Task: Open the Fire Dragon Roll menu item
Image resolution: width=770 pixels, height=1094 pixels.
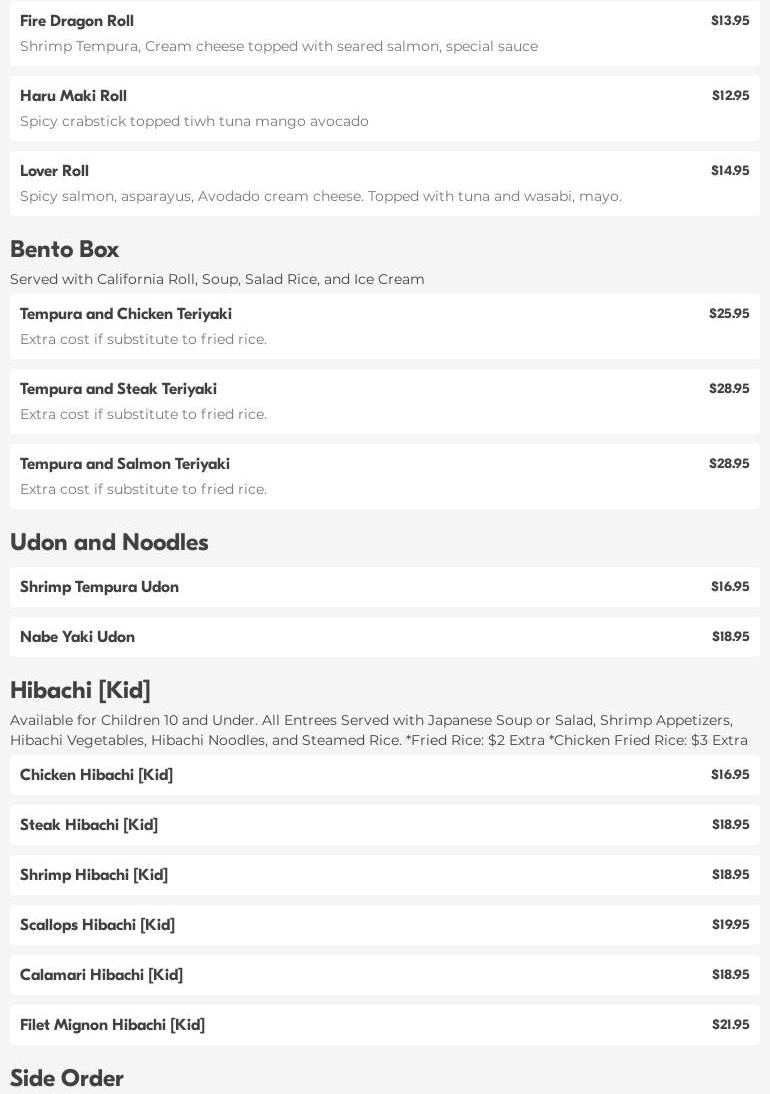Action: (384, 33)
